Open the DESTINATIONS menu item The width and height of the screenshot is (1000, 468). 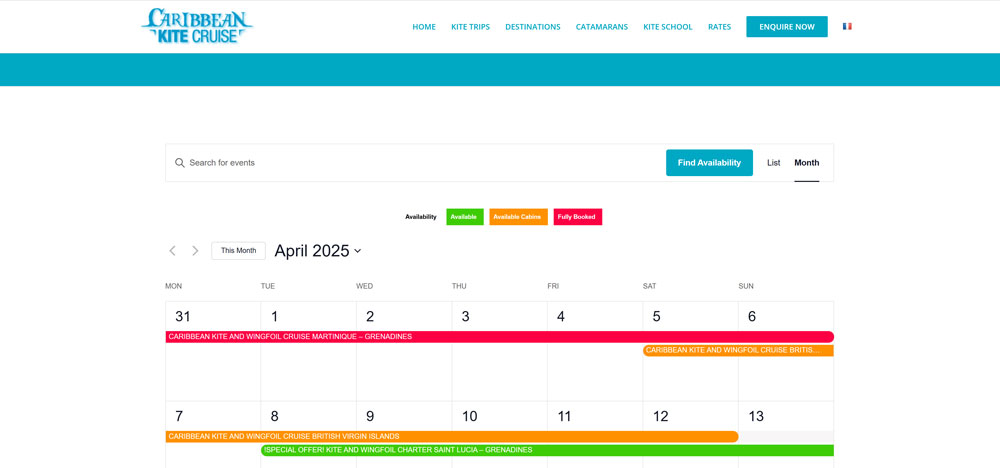pos(533,27)
